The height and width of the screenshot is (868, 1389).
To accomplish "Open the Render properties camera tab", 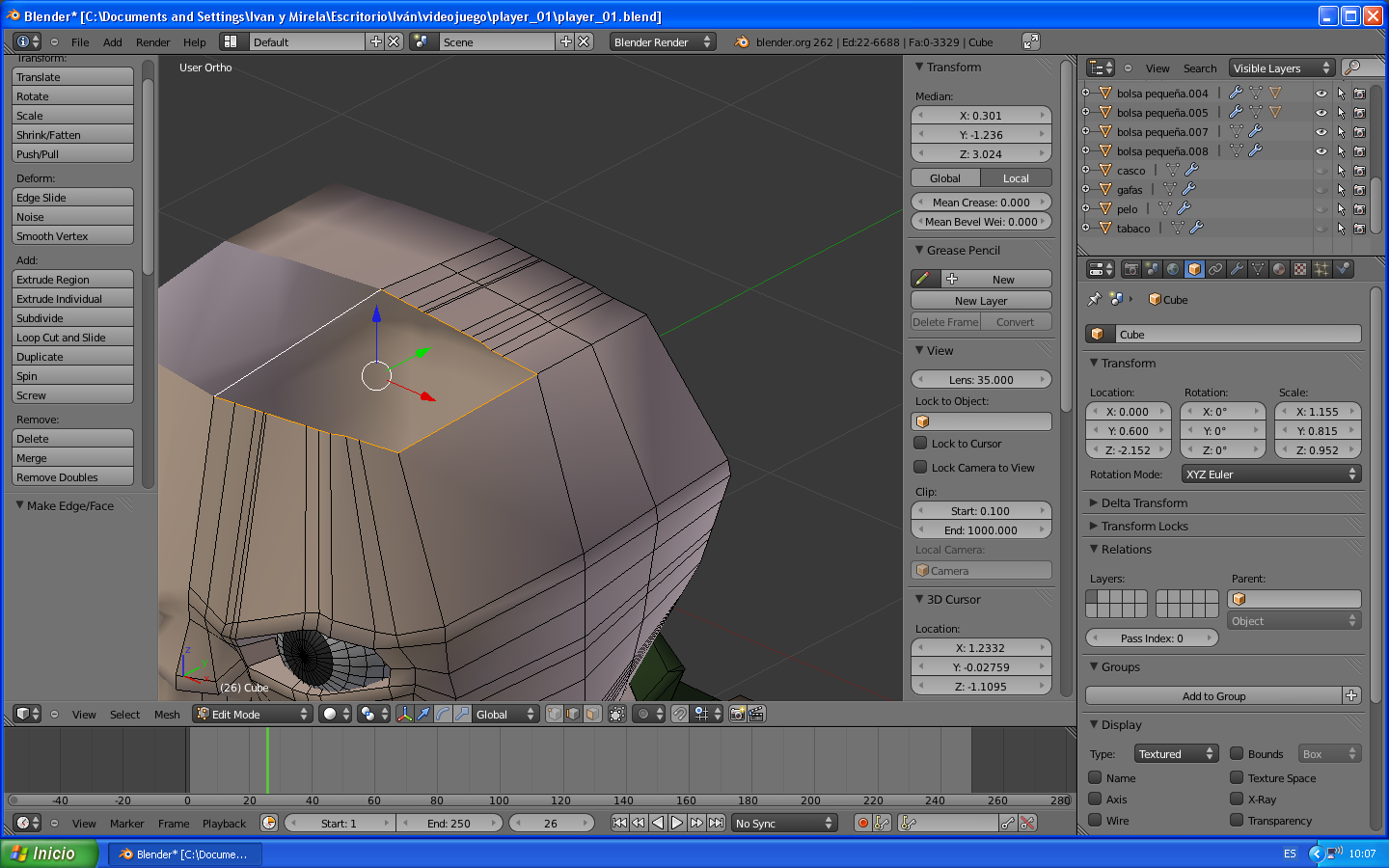I will [x=1130, y=270].
